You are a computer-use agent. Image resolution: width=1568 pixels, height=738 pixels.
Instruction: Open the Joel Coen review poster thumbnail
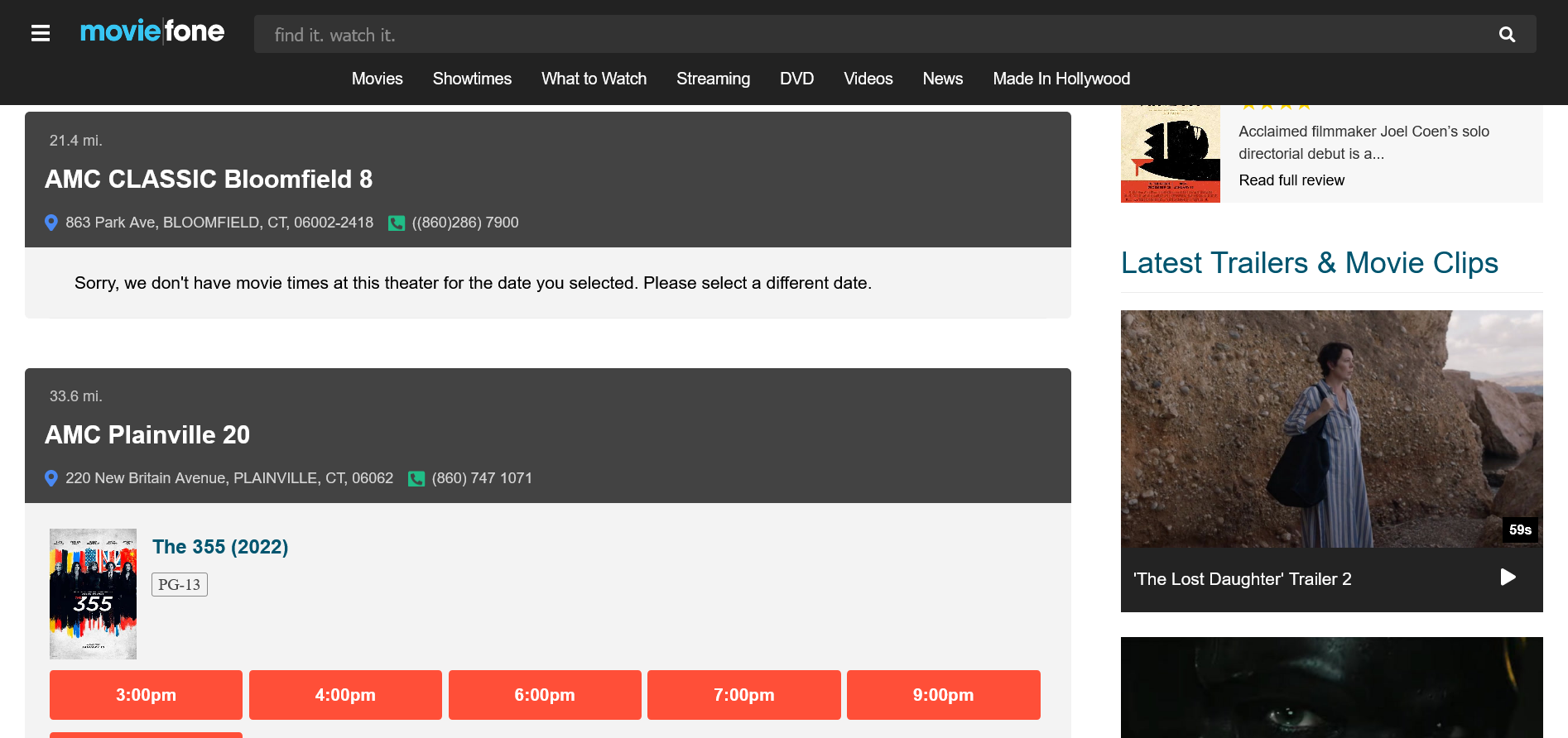(x=1171, y=154)
